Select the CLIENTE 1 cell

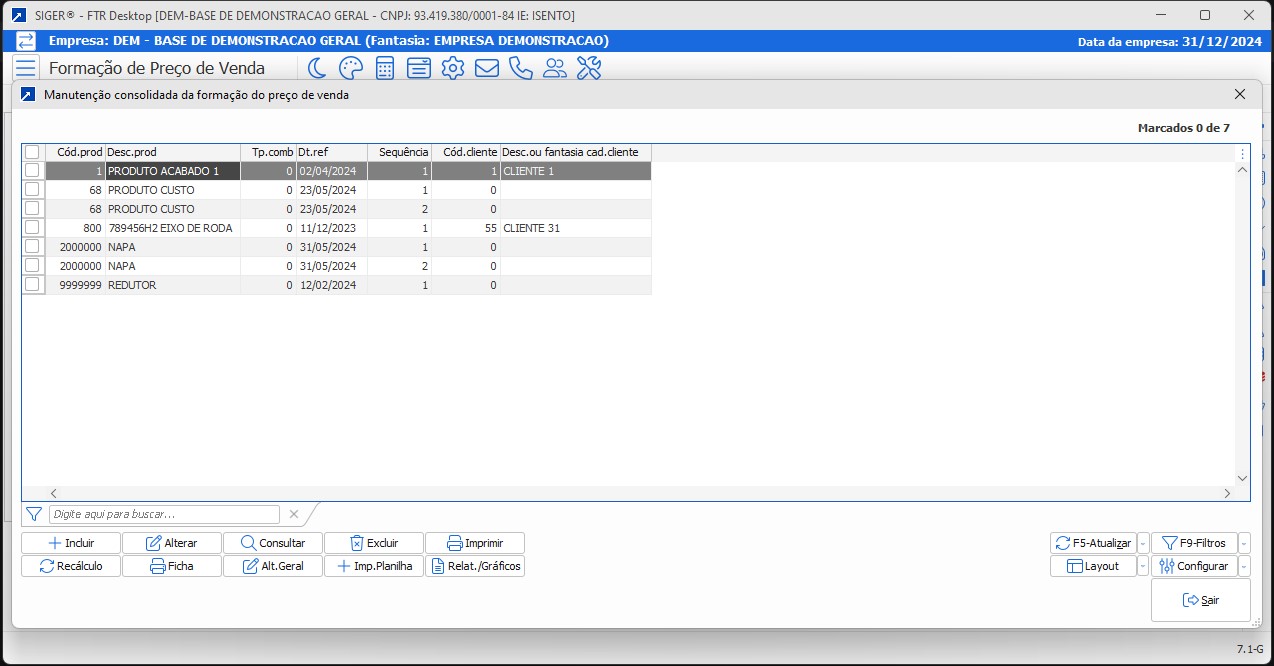[576, 171]
